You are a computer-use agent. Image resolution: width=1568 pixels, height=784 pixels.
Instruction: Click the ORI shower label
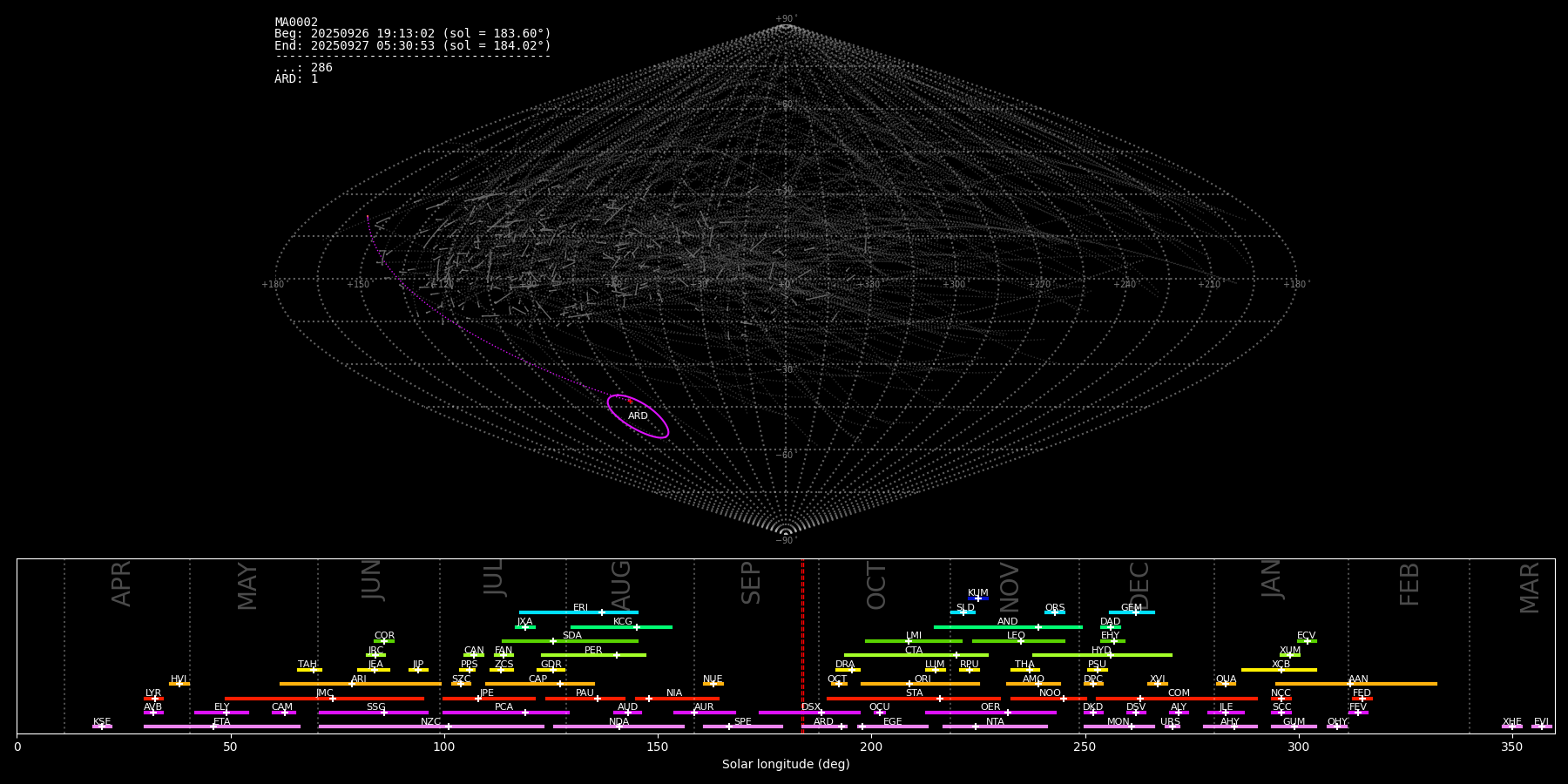[x=923, y=679]
